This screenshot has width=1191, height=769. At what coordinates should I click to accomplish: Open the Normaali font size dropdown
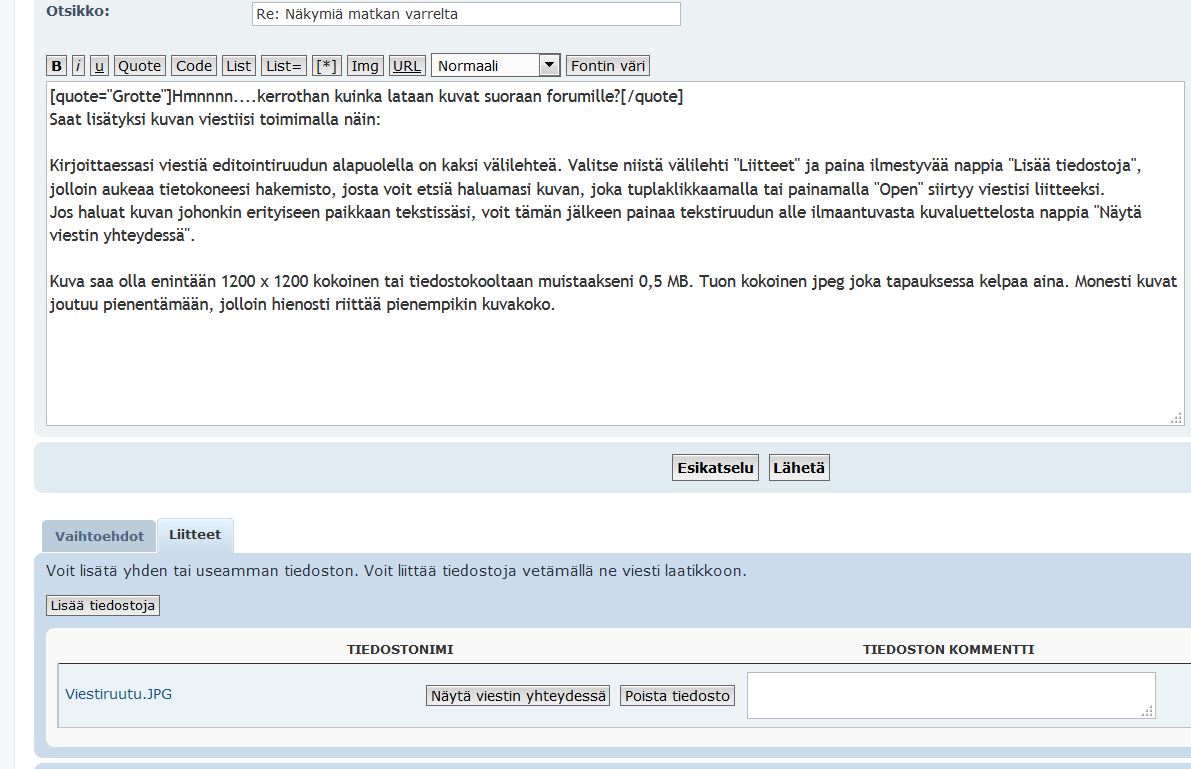tap(495, 66)
